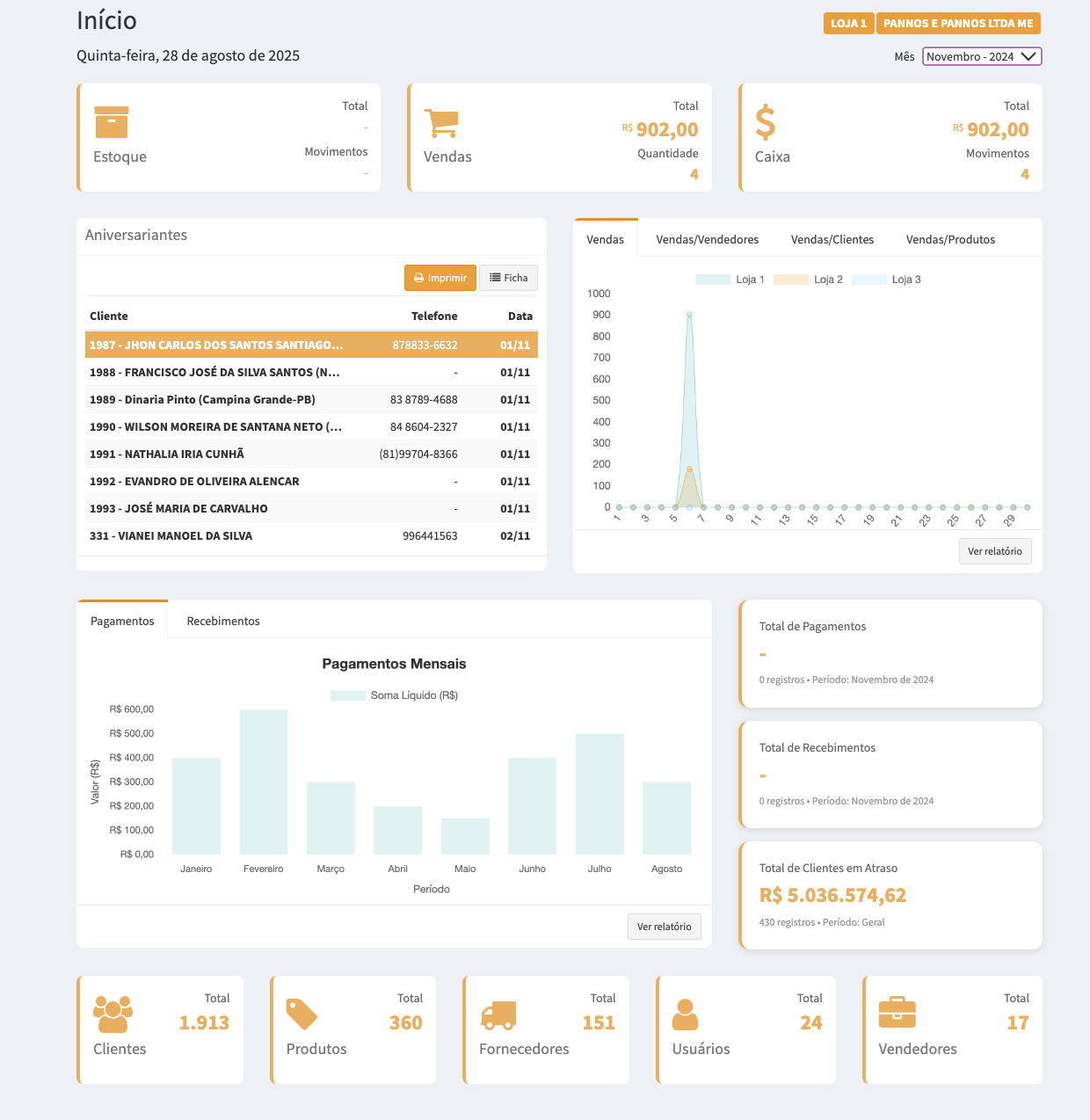
Task: Hide Loja 3 series in chart legend
Action: point(887,280)
